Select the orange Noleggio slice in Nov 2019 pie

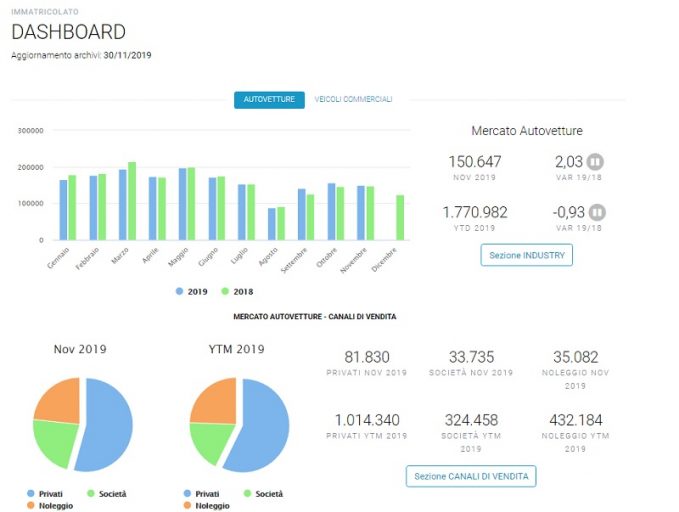(x=61, y=402)
